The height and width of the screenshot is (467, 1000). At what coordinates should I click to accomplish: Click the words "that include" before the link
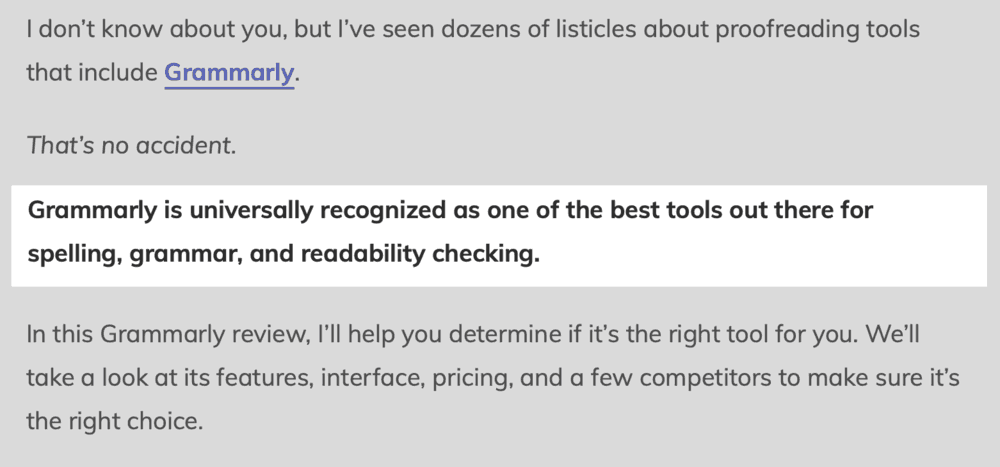pyautogui.click(x=92, y=73)
